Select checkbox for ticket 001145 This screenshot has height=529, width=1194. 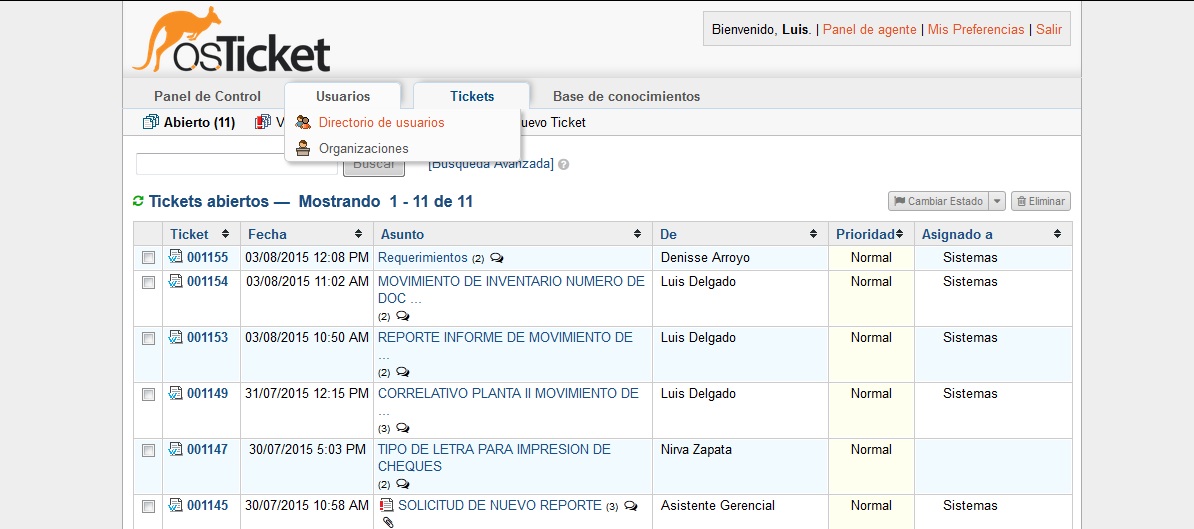(x=148, y=506)
